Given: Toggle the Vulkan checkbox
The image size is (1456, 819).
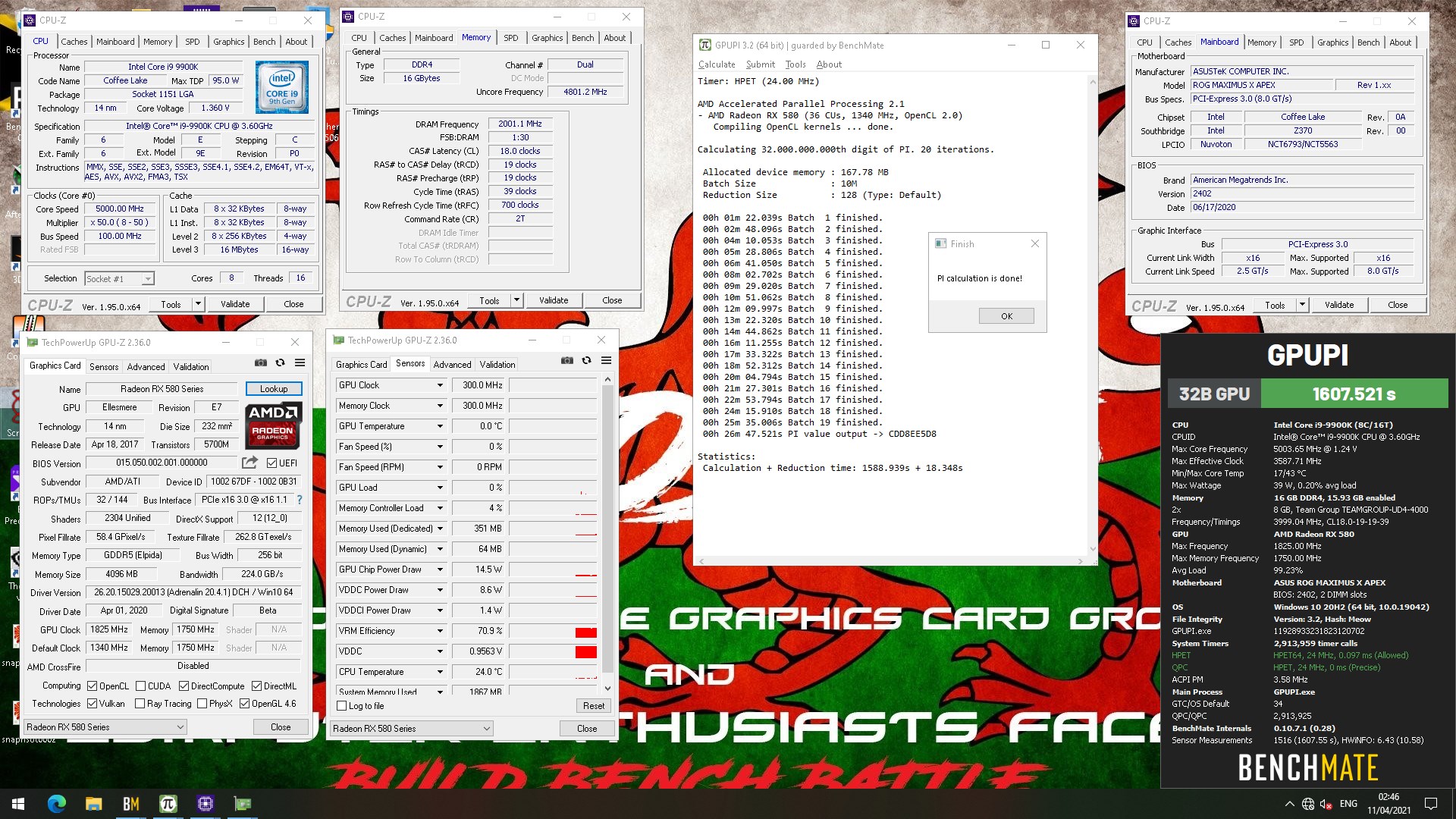Looking at the screenshot, I should 92,703.
